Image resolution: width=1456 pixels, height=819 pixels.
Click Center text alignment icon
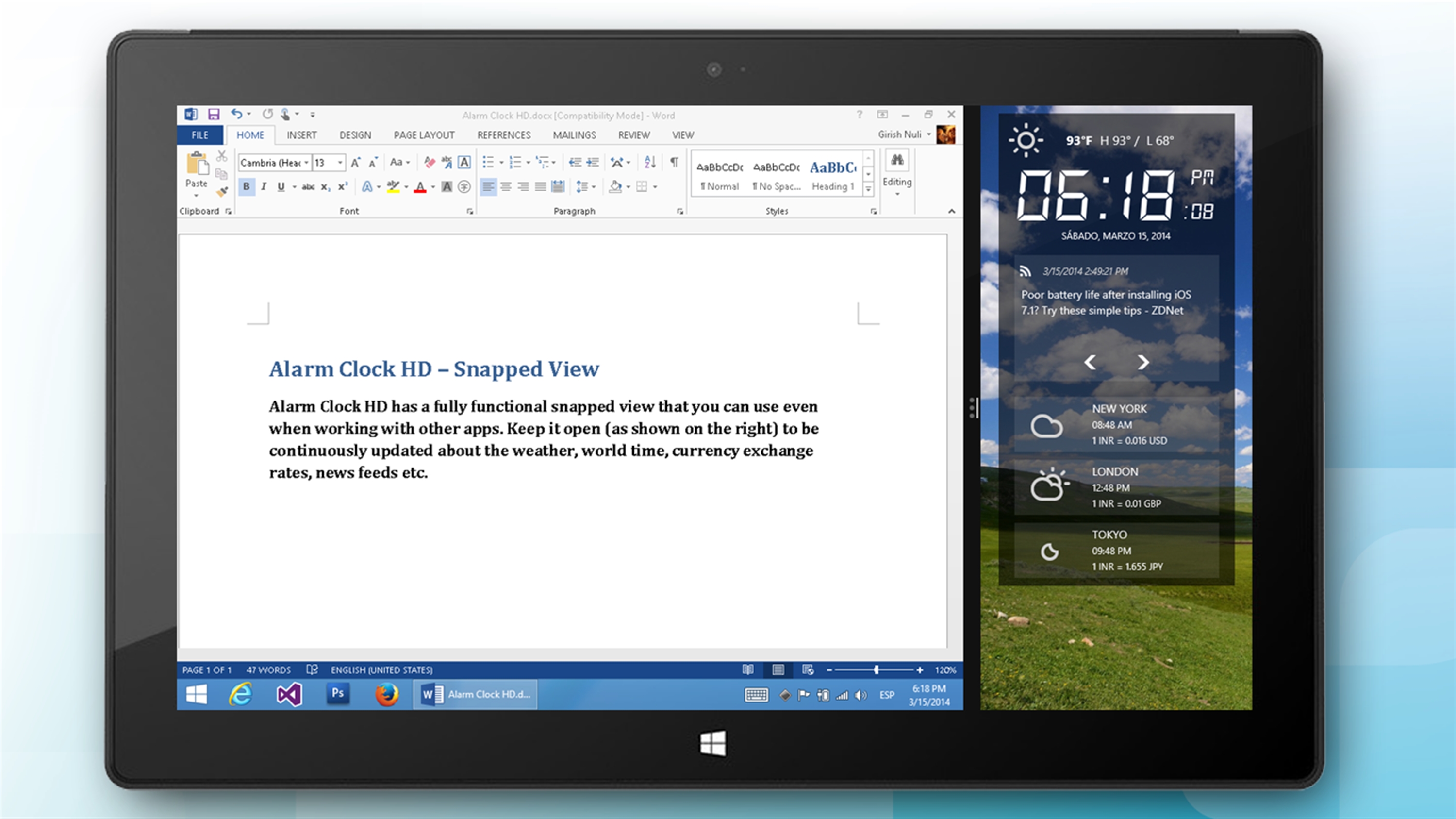tap(506, 186)
